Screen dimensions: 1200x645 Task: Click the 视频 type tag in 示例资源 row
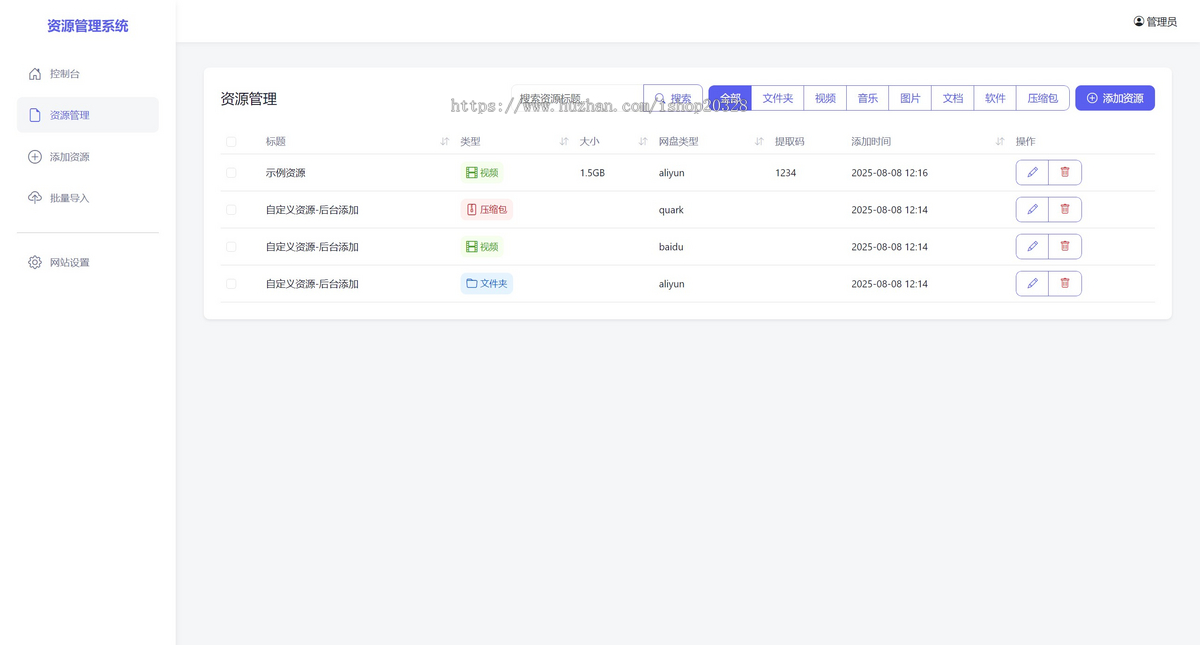click(x=482, y=173)
